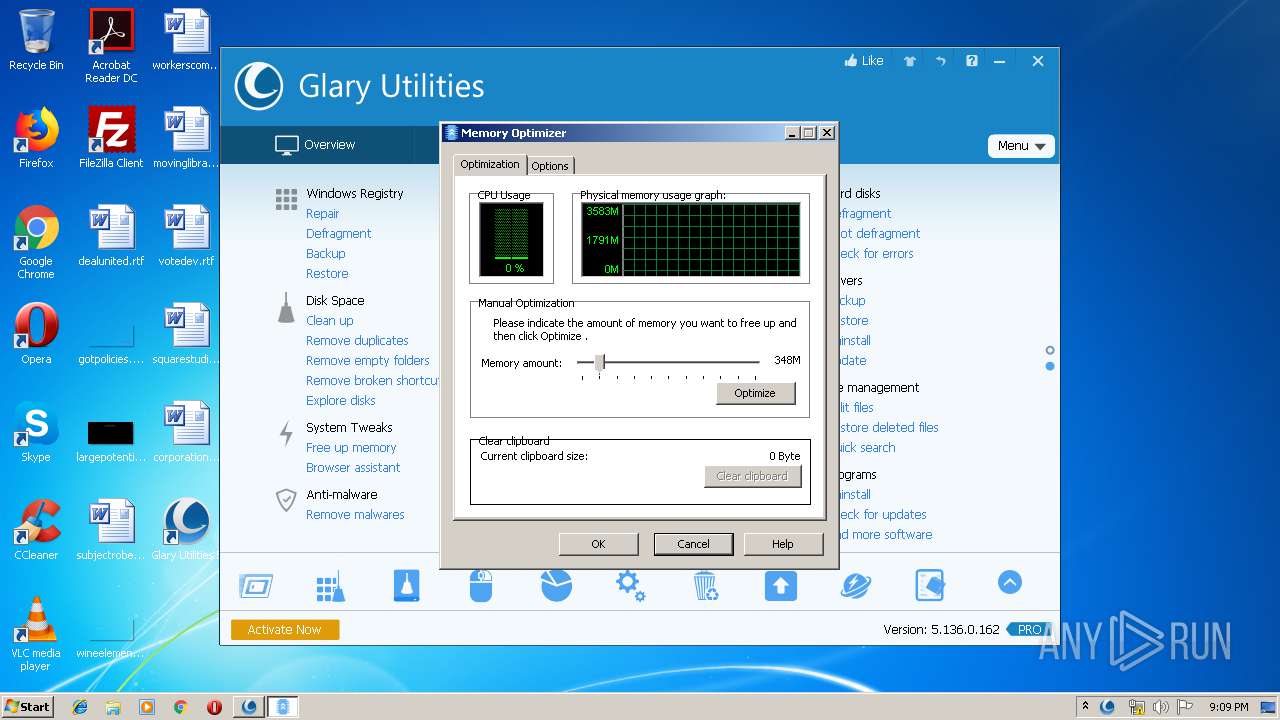
Task: Click the pie chart disk analysis toolbar icon
Action: 556,585
